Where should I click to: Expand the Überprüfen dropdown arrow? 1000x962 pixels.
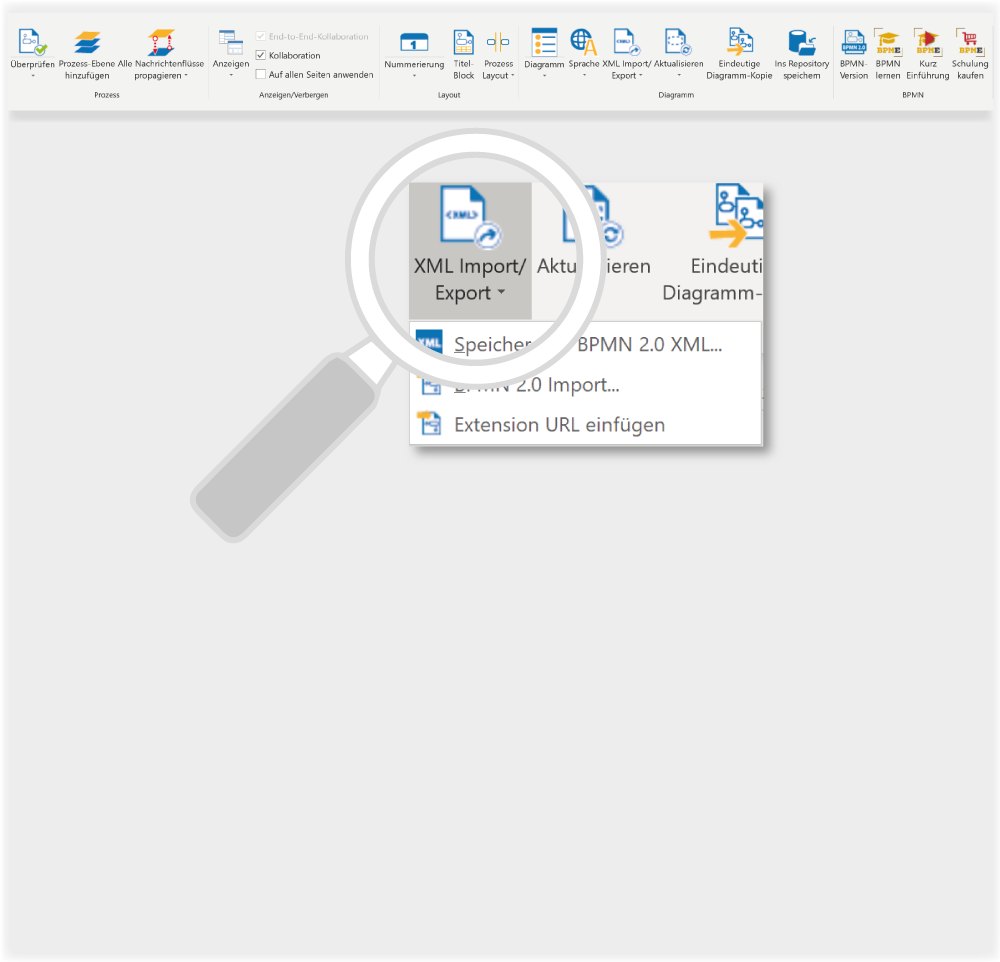(33, 76)
